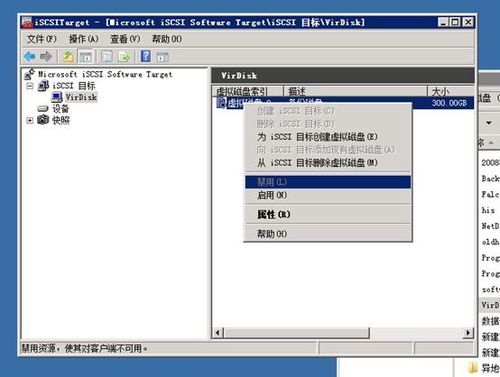
Task: Collapse the iSCSI 目标 tree node
Action: click(x=30, y=86)
